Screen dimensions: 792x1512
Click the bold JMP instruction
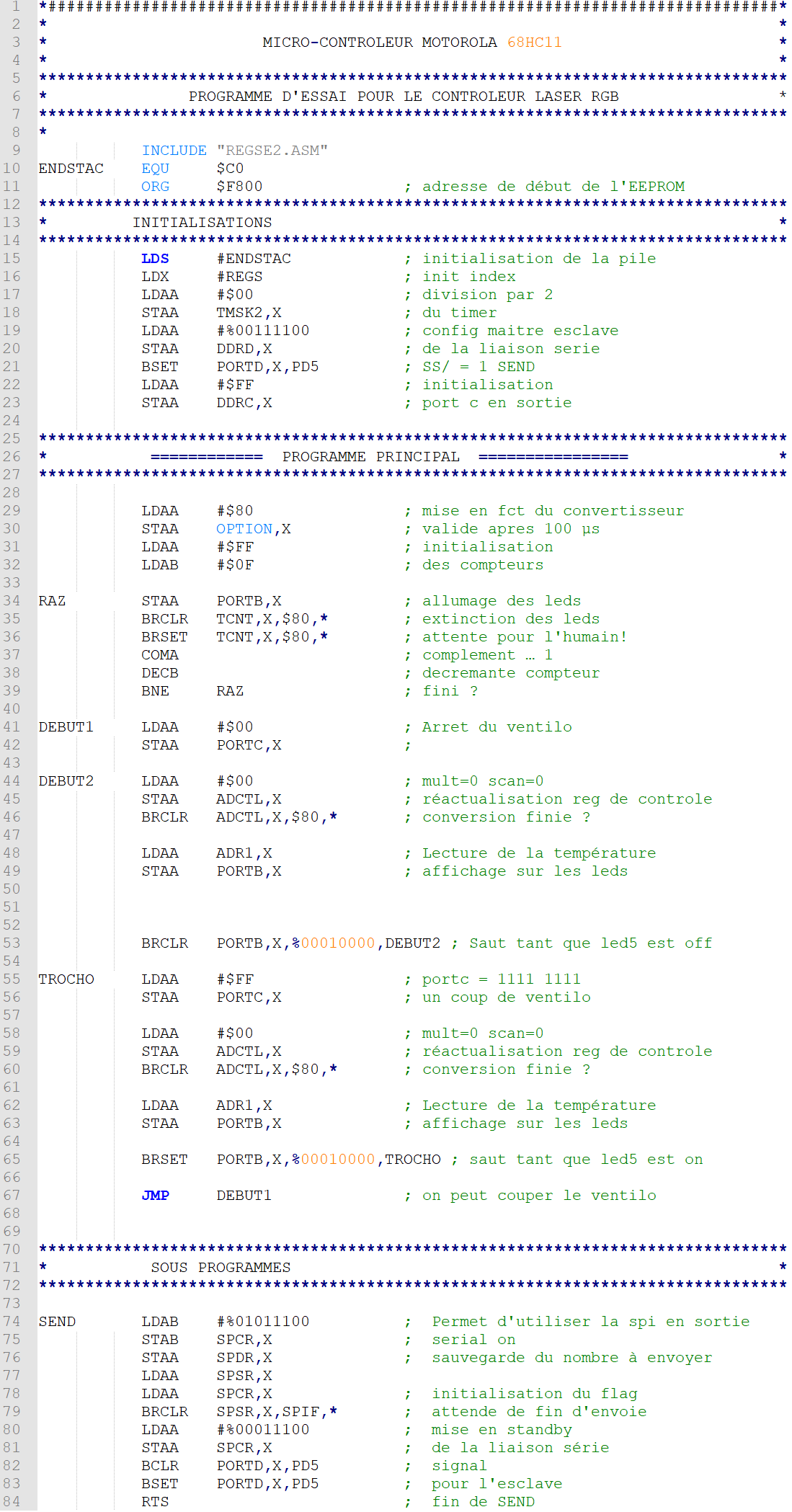tap(155, 1196)
